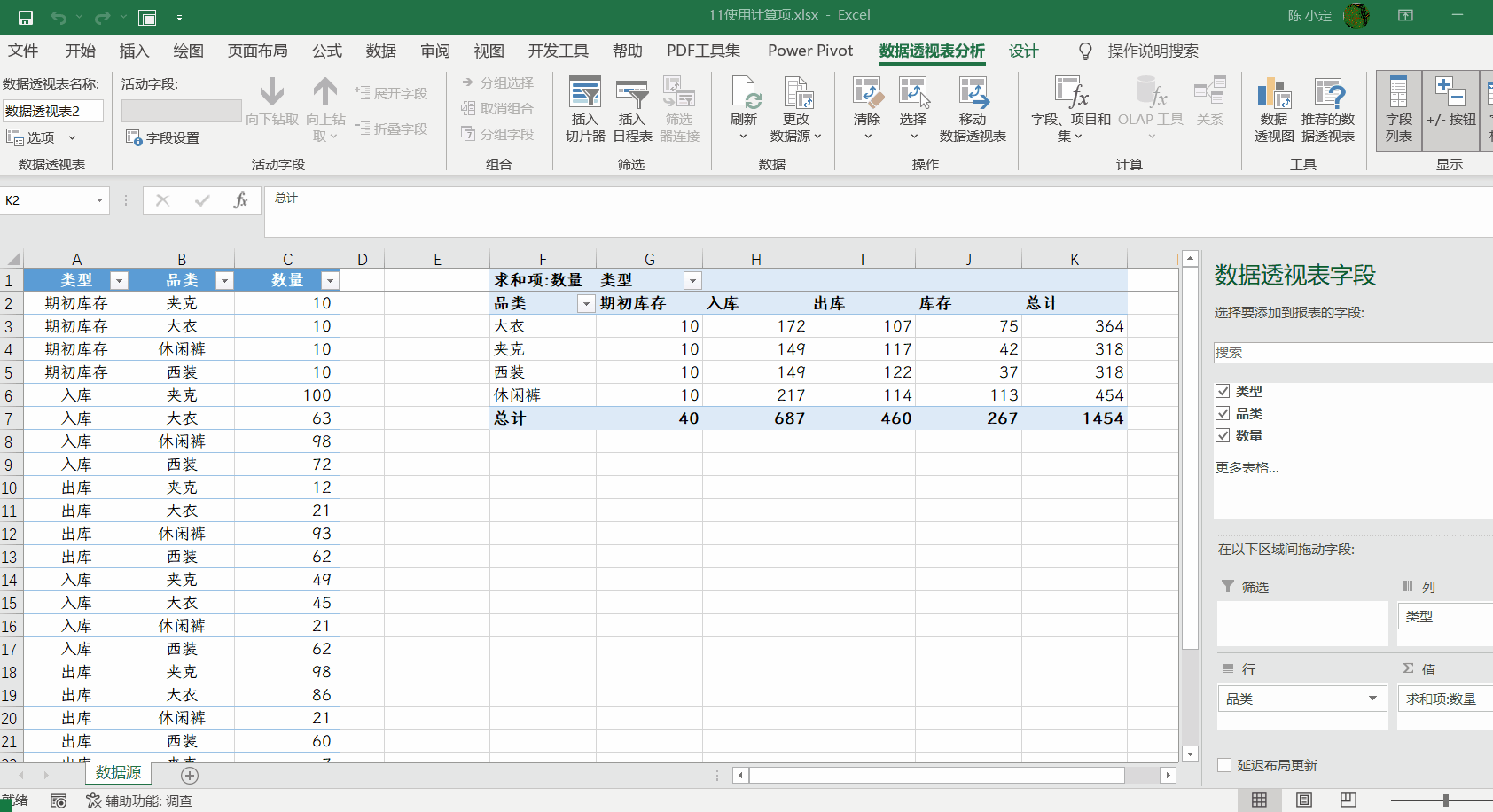Add a new sheet with plus icon

190,776
